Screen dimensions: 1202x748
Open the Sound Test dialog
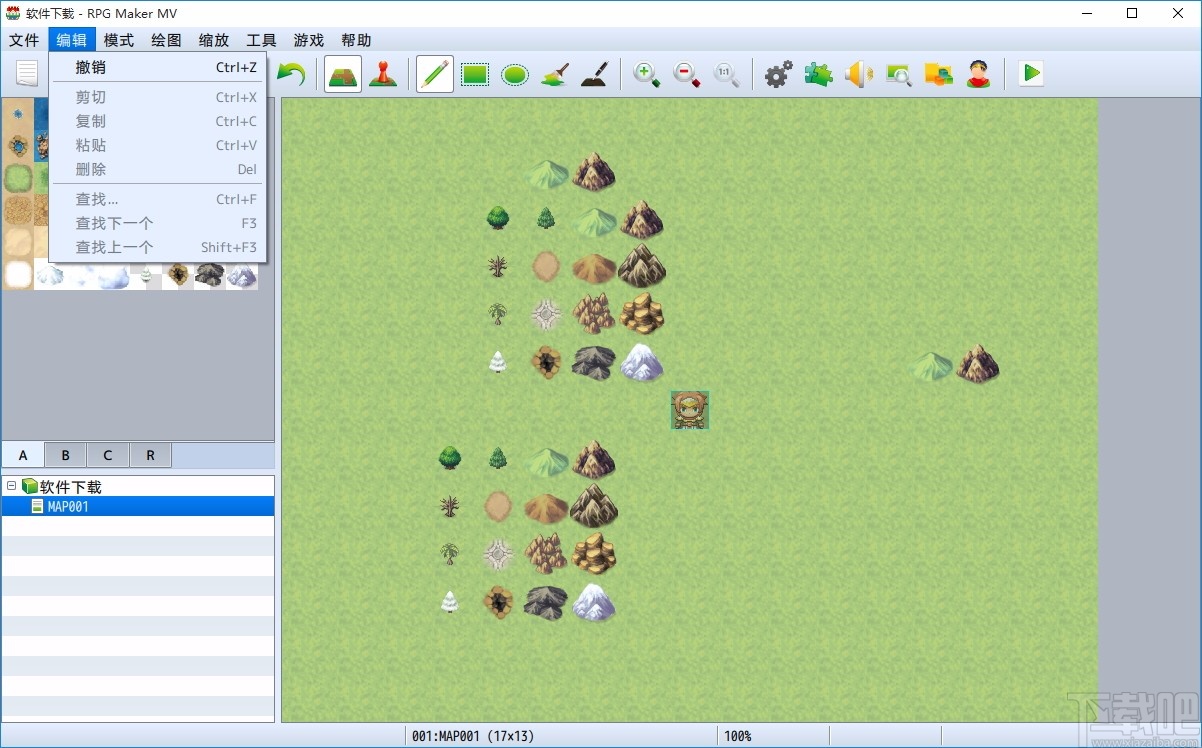pos(858,73)
